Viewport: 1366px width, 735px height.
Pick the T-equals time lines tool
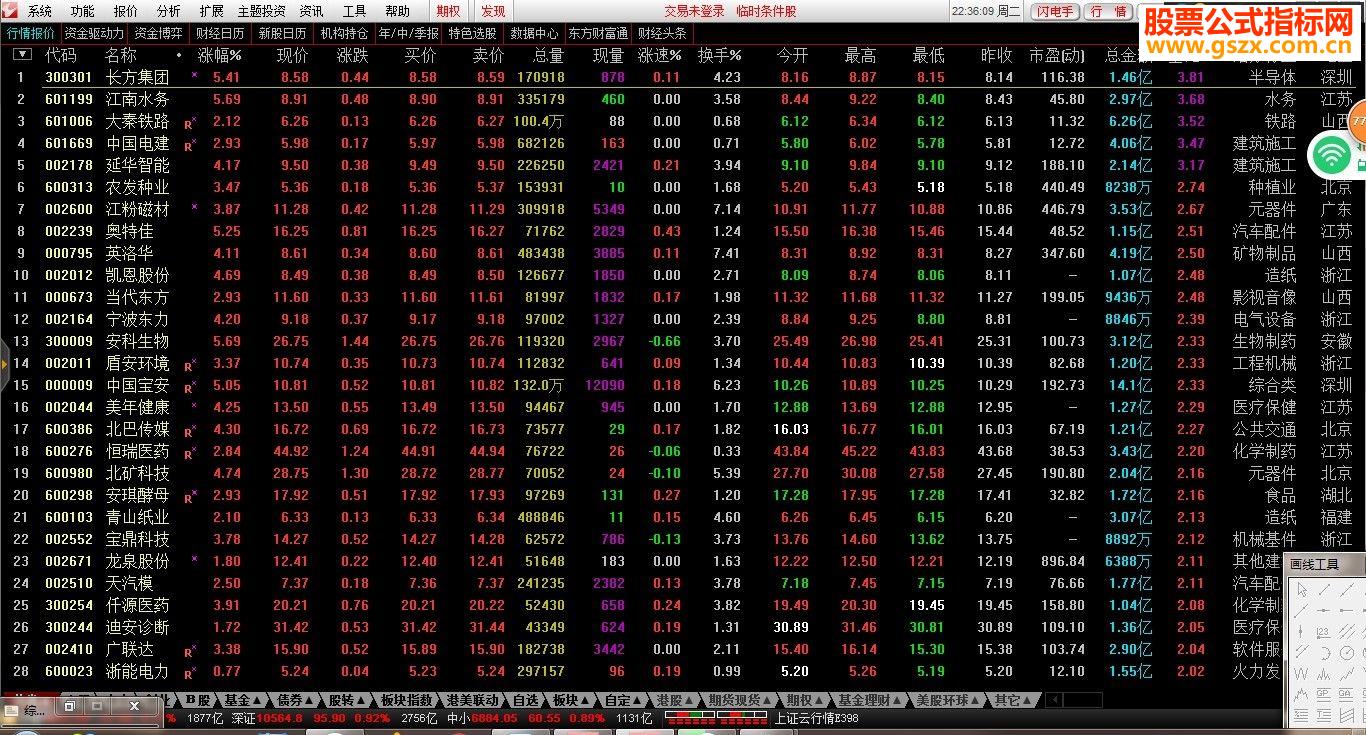(1323, 714)
